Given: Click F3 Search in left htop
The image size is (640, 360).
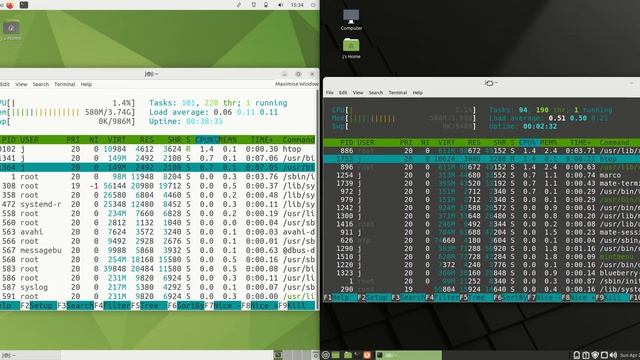Looking at the screenshot, I should click(76, 305).
